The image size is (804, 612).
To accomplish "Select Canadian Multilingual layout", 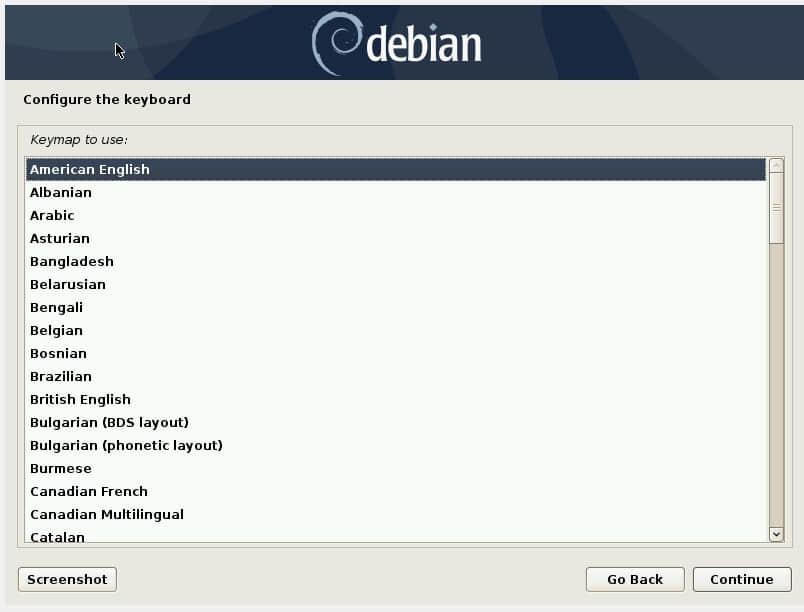I will pos(107,514).
